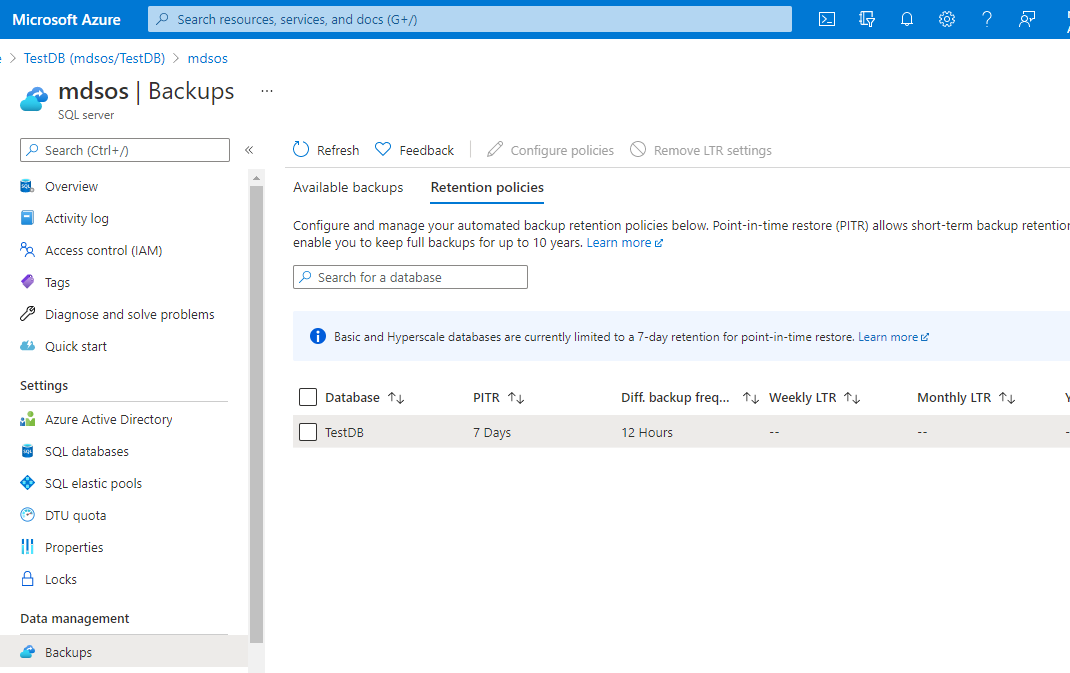Select the TestDB row checkbox
1070x673 pixels.
click(x=308, y=432)
